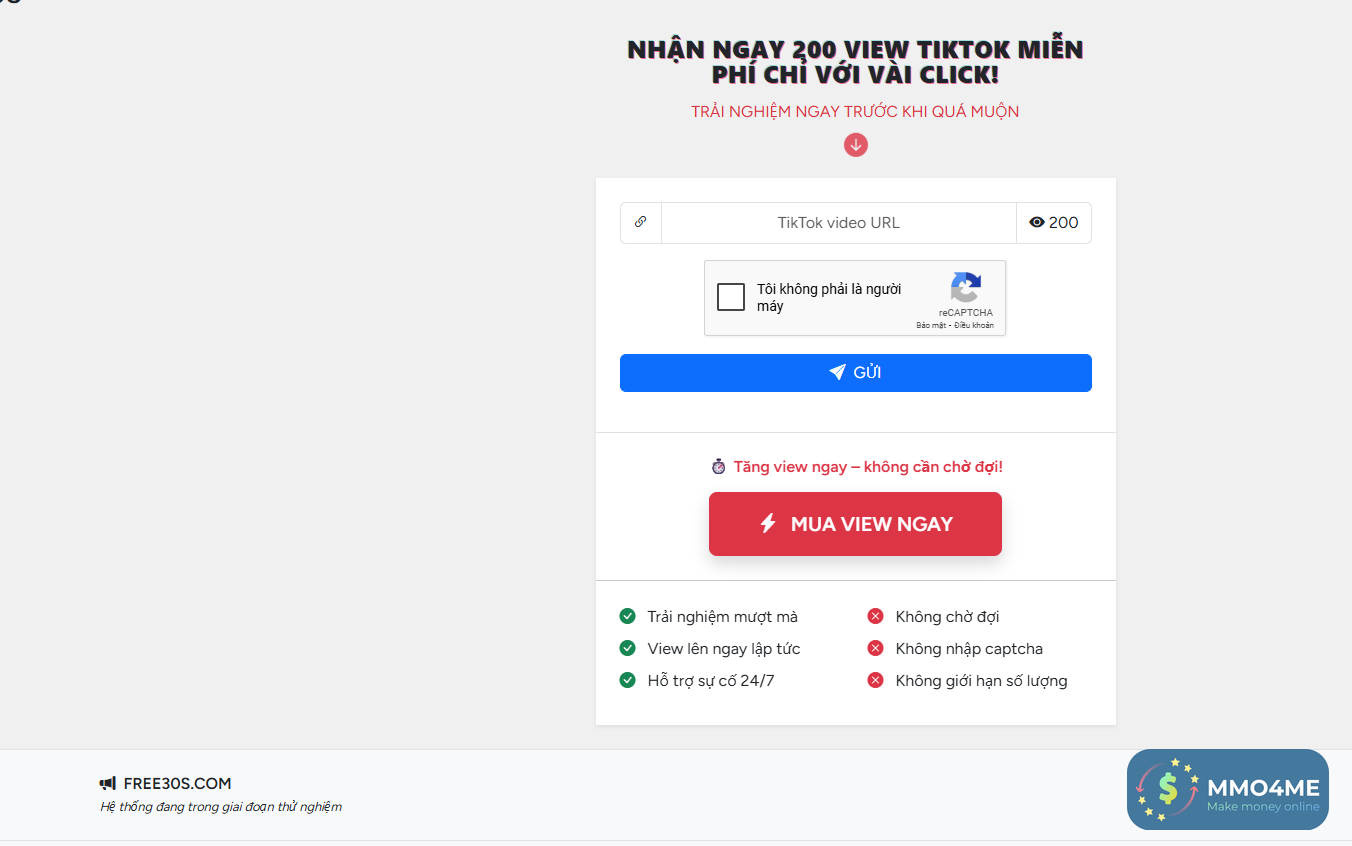Click the red X beside "Không chờ đợi"
Viewport: 1352px width, 846px height.
click(876, 616)
